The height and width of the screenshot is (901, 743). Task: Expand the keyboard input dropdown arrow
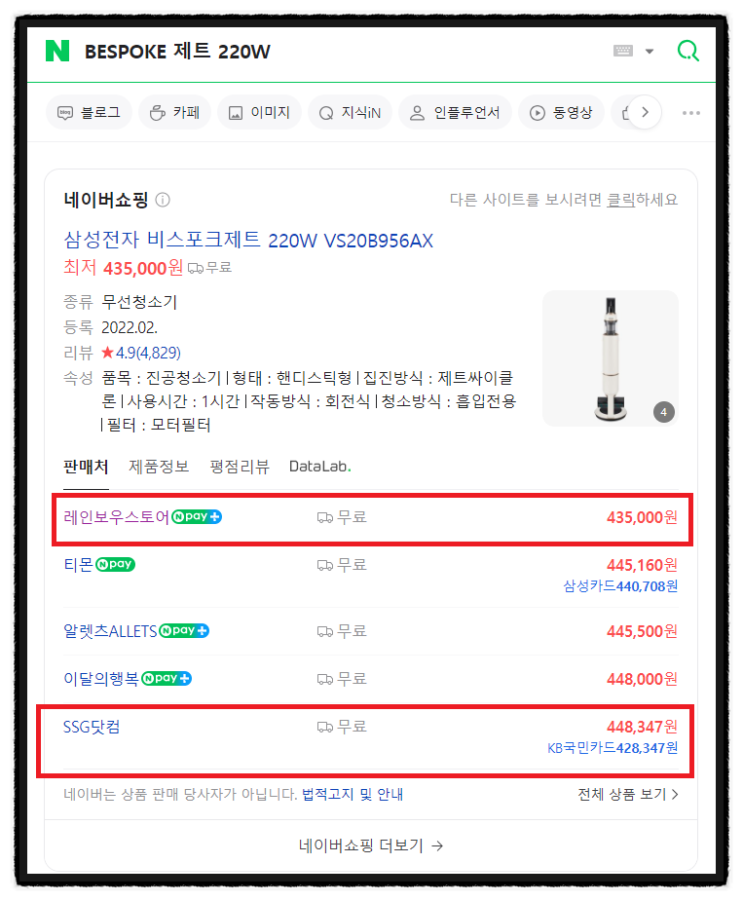pos(649,51)
